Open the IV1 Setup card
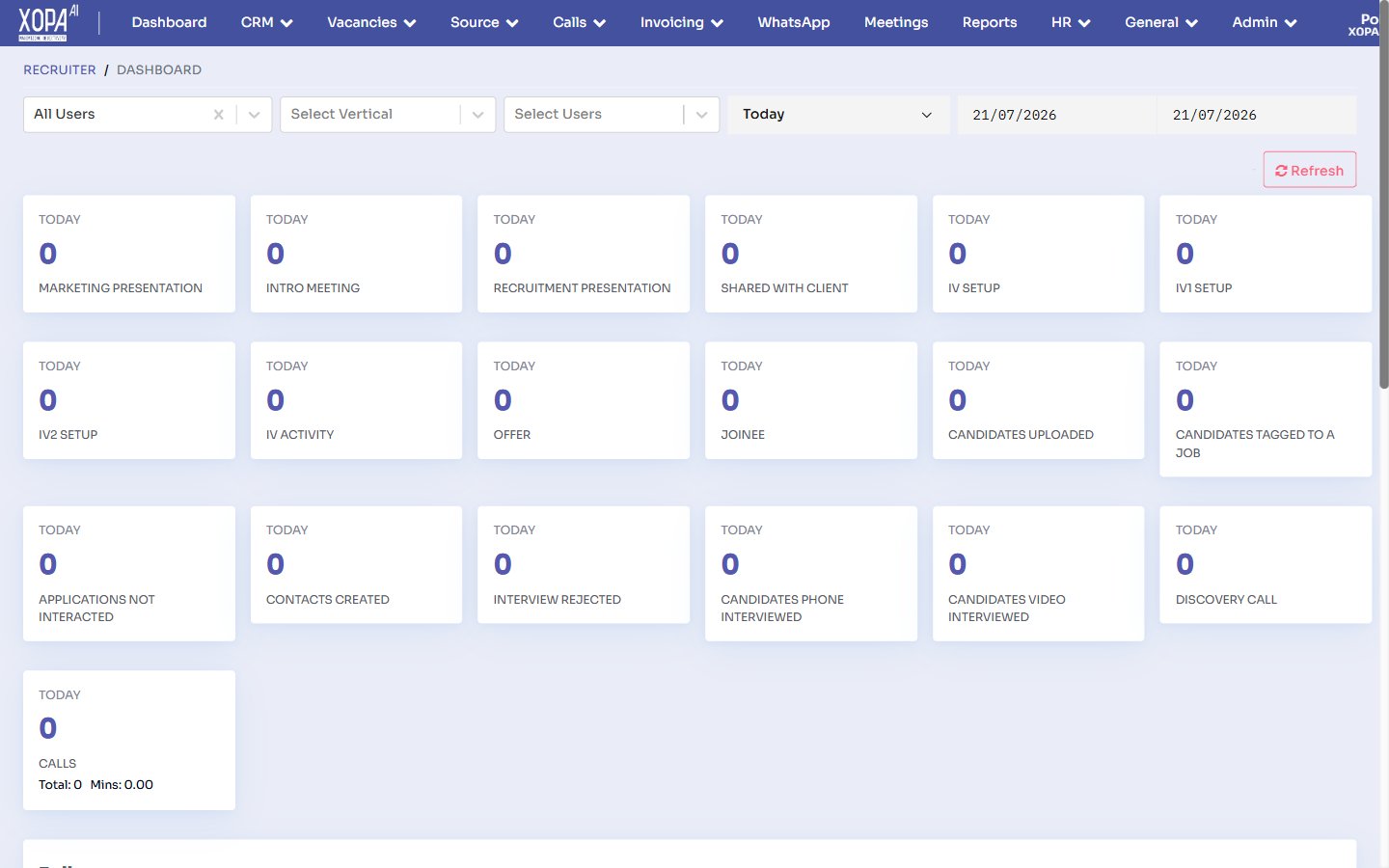Image resolution: width=1389 pixels, height=868 pixels. (1266, 254)
